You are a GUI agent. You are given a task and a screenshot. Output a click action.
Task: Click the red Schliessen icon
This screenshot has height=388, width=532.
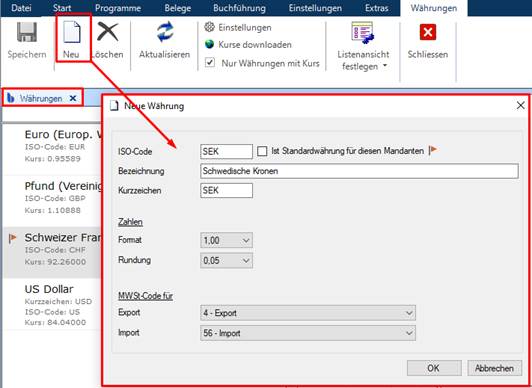(x=428, y=32)
